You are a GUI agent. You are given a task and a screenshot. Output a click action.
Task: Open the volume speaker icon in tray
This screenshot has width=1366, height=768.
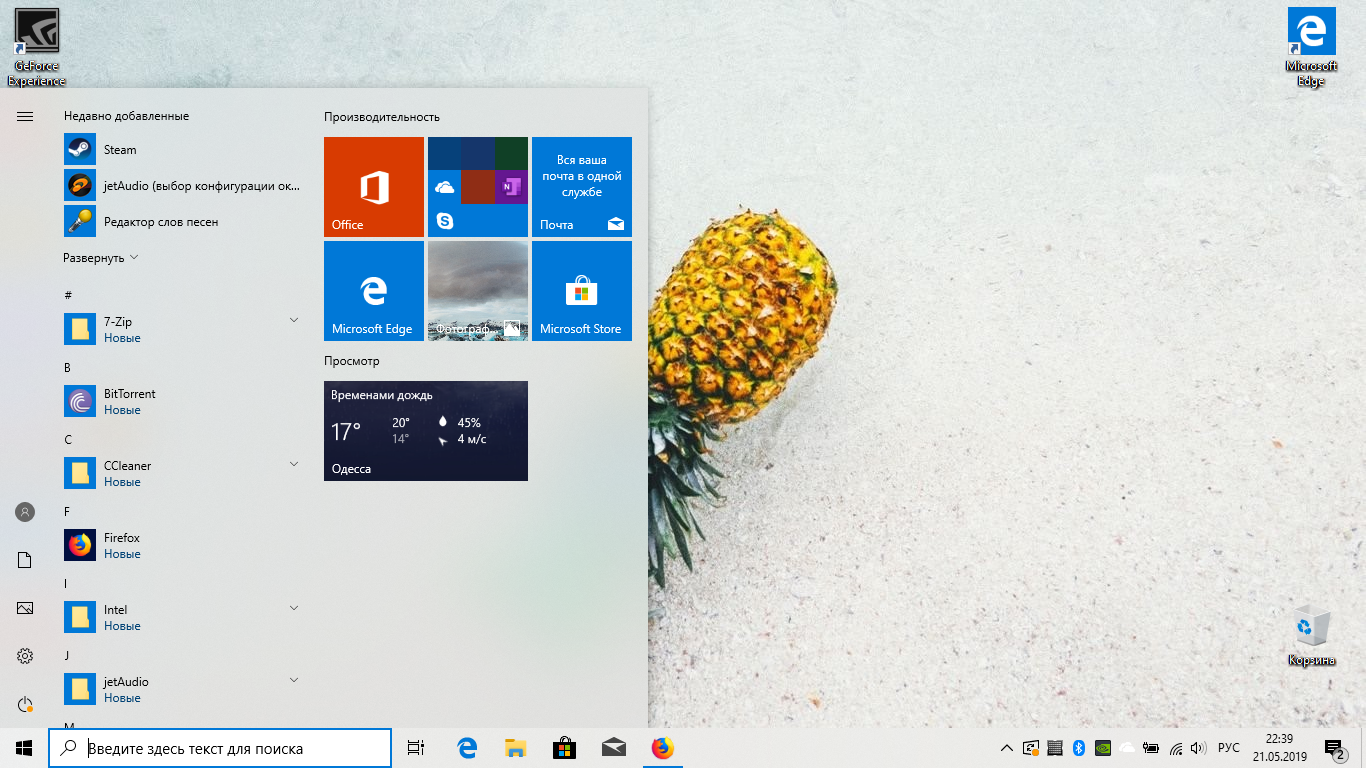pyautogui.click(x=1199, y=748)
